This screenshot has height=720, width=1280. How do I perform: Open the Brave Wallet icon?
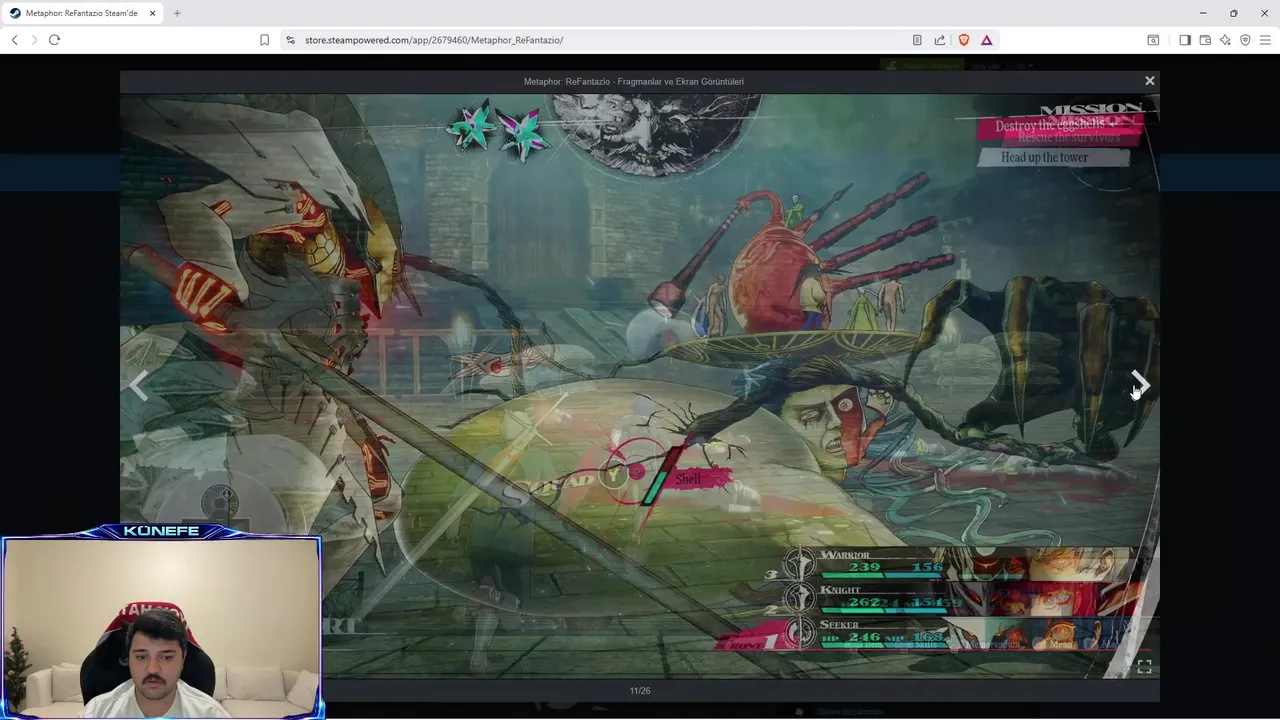tap(1205, 40)
